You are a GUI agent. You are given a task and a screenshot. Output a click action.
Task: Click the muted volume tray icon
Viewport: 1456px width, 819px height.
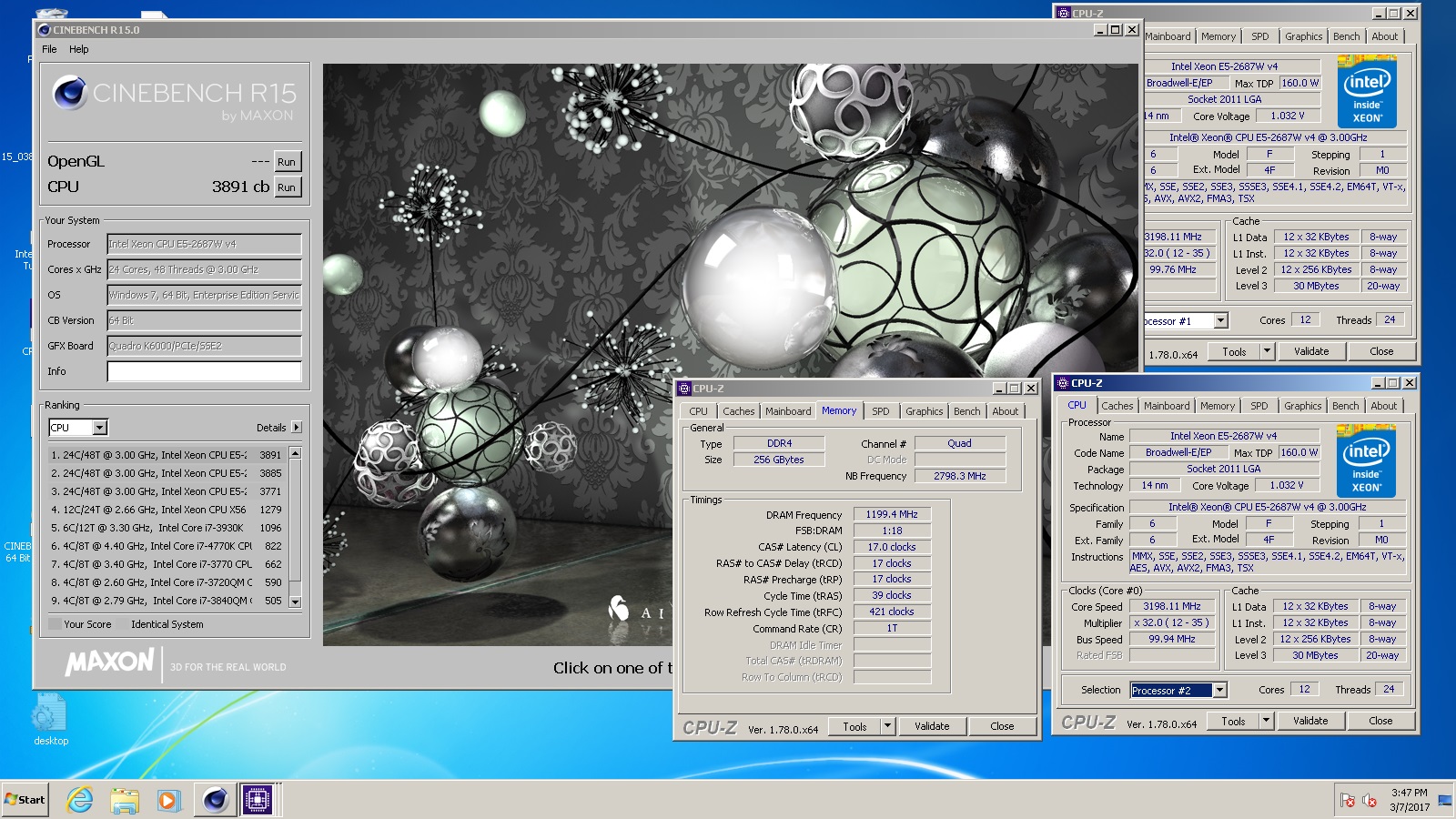(1369, 801)
